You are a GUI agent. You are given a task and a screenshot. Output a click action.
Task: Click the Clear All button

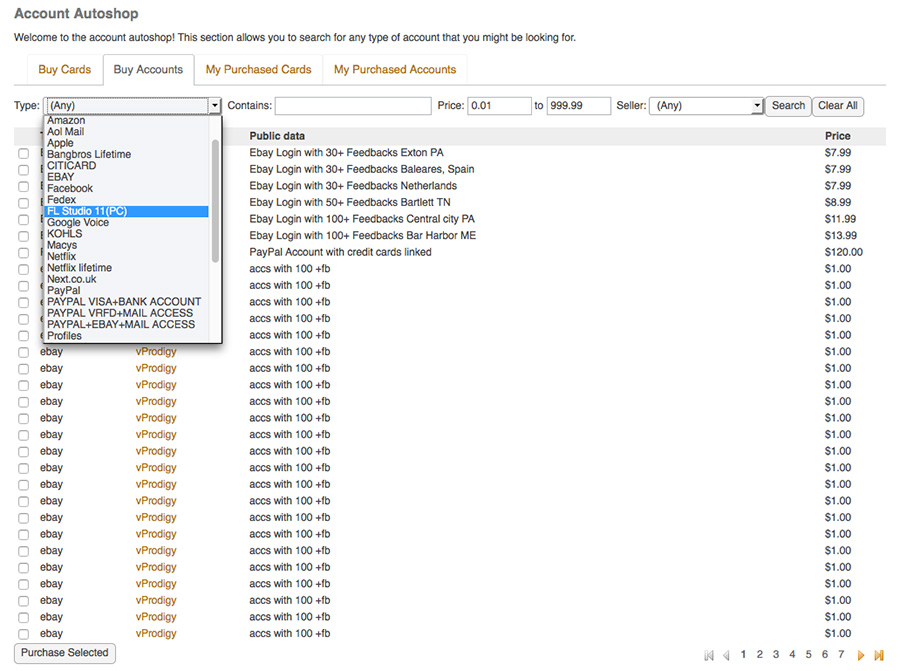point(837,105)
